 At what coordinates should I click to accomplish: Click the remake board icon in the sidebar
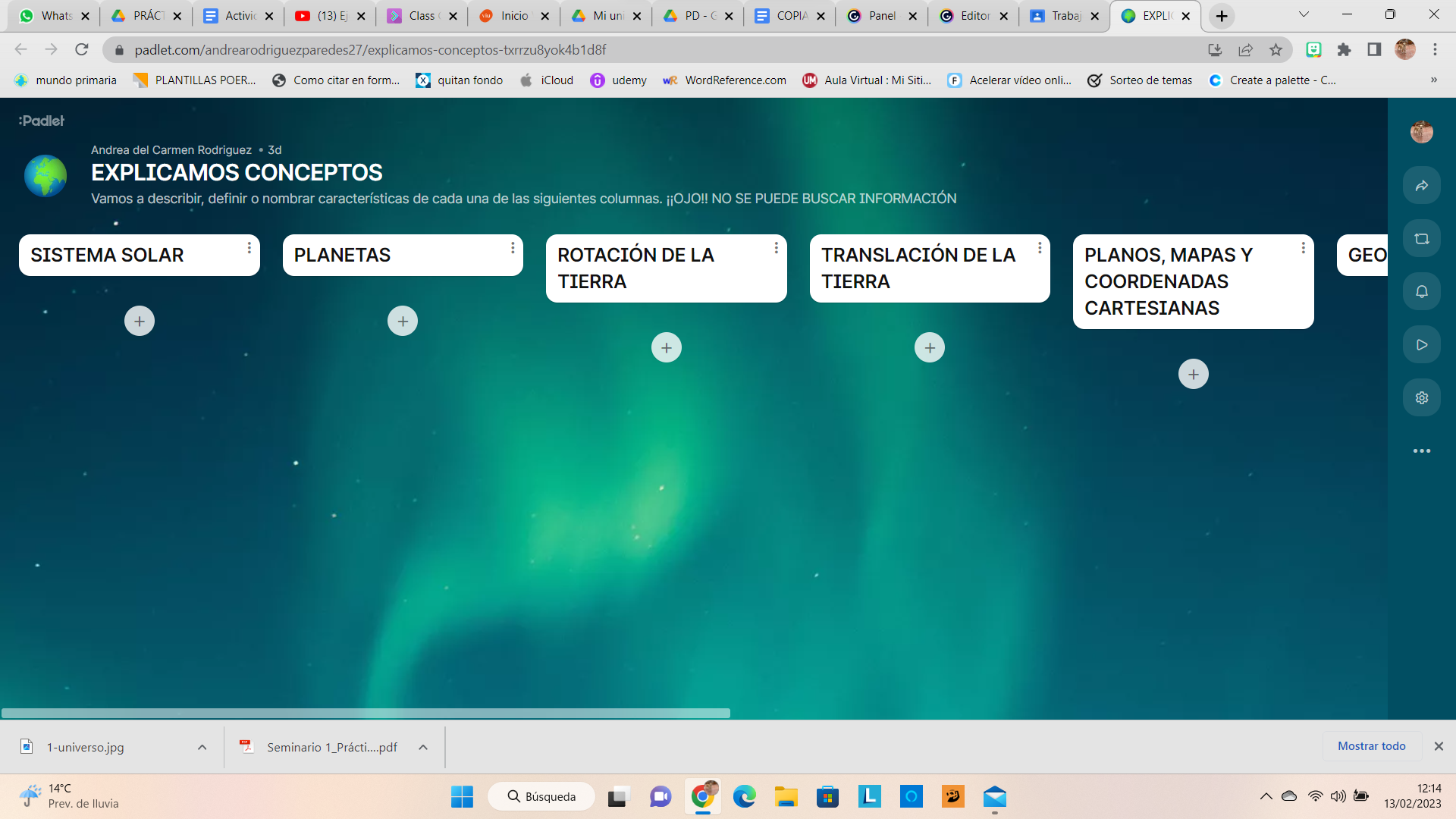coord(1422,237)
